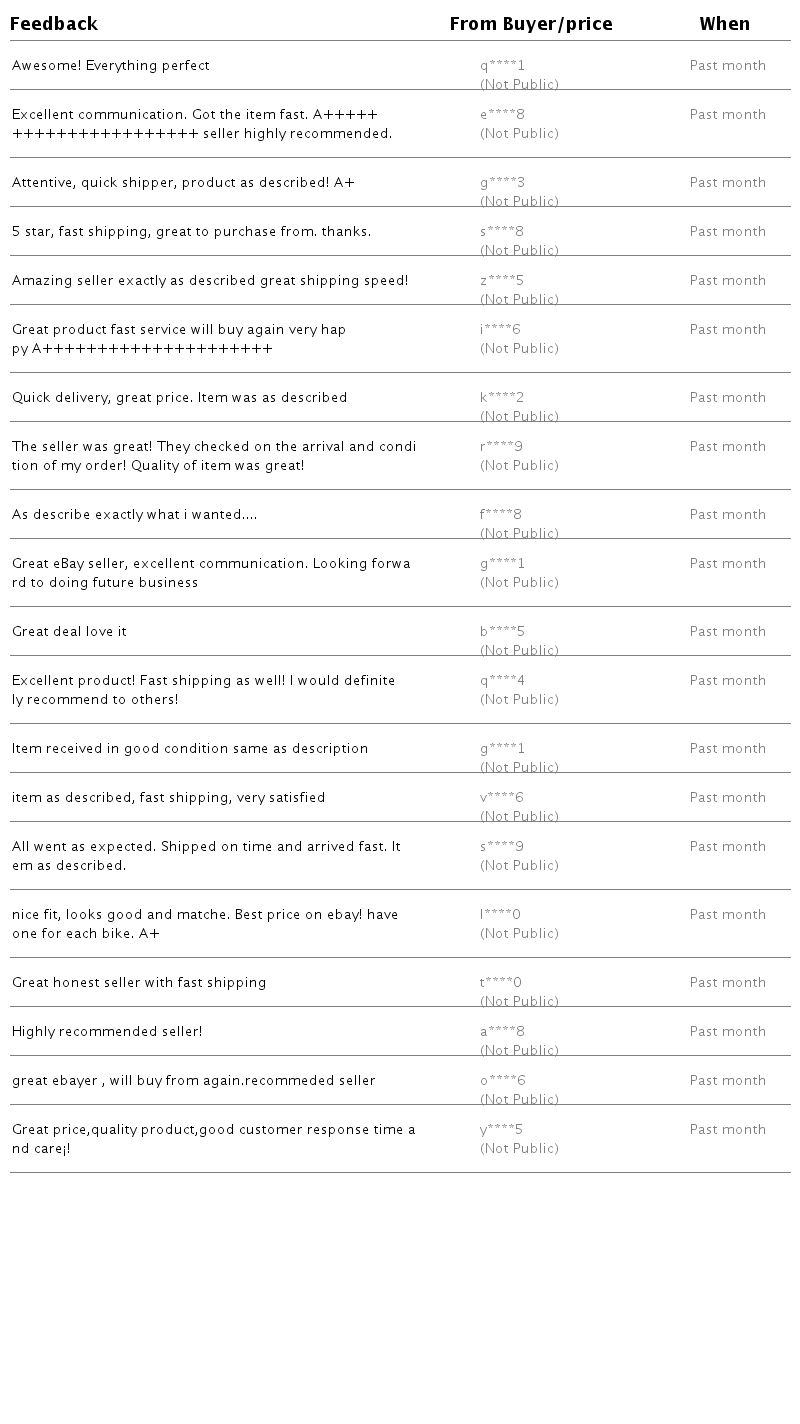Click the "Awesome! Everything perfect" feedback comment
The height and width of the screenshot is (1424, 800).
111,66
